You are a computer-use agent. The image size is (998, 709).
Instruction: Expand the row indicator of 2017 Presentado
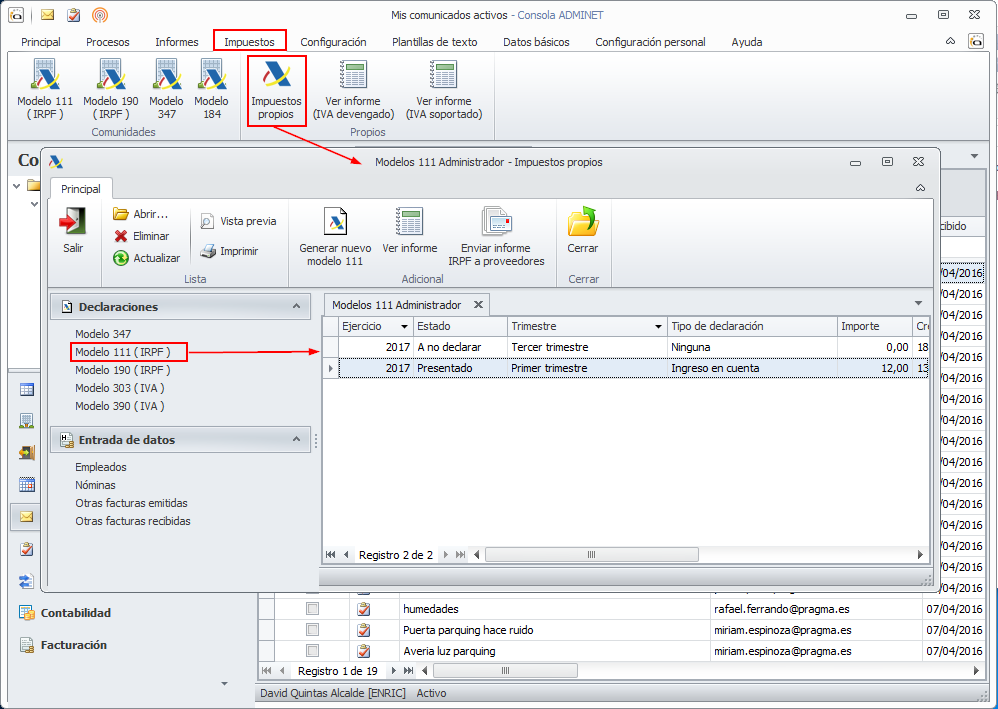[330, 368]
